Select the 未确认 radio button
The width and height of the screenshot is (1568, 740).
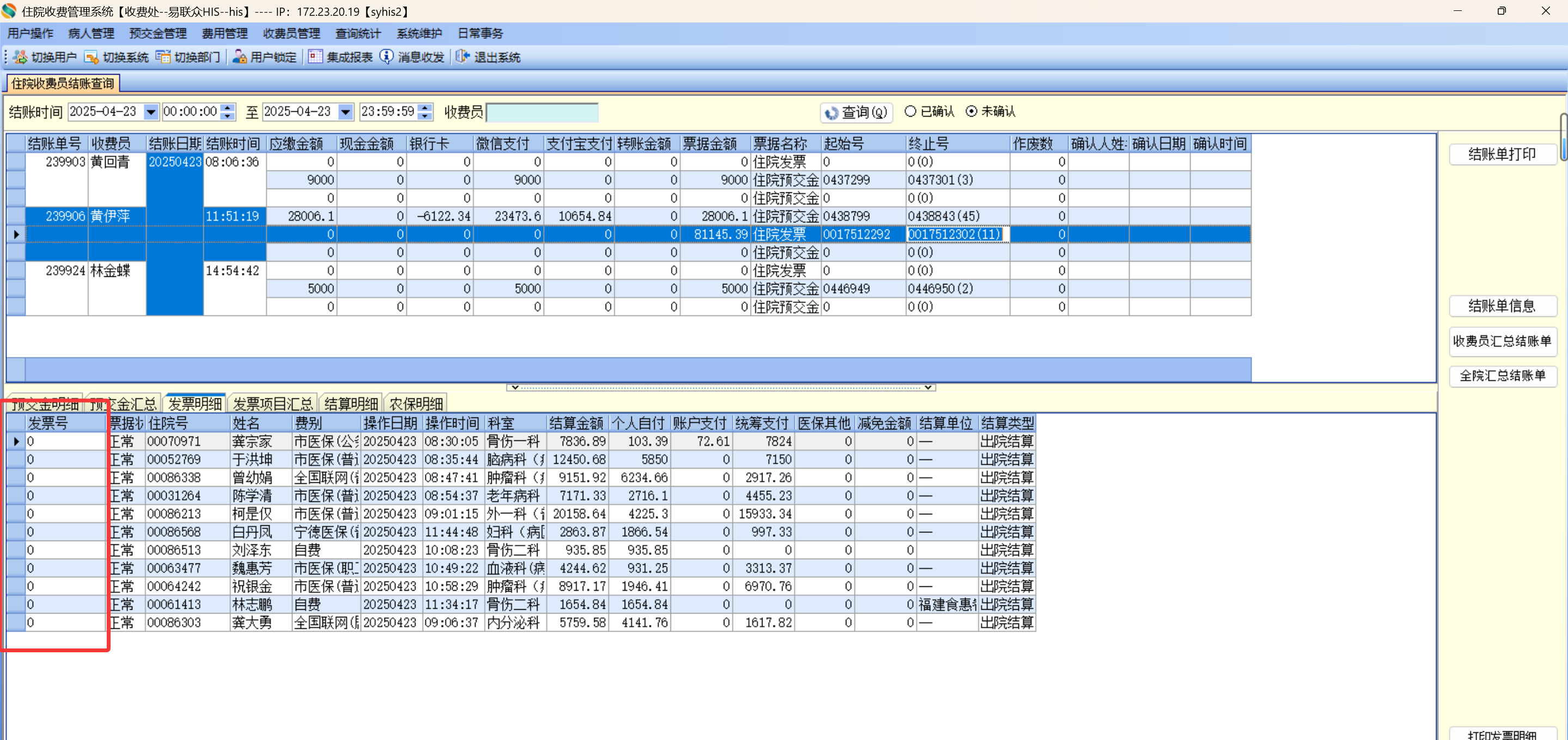click(x=972, y=111)
